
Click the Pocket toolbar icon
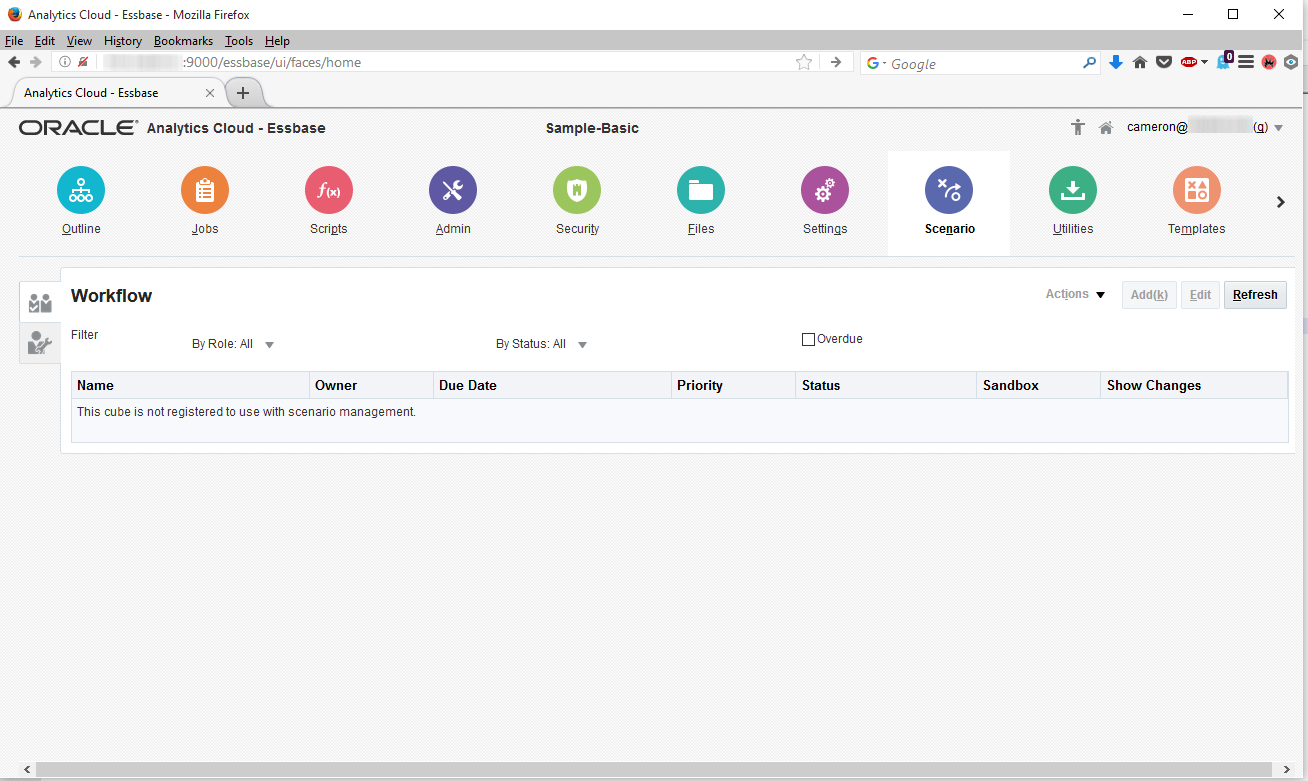click(x=1164, y=62)
